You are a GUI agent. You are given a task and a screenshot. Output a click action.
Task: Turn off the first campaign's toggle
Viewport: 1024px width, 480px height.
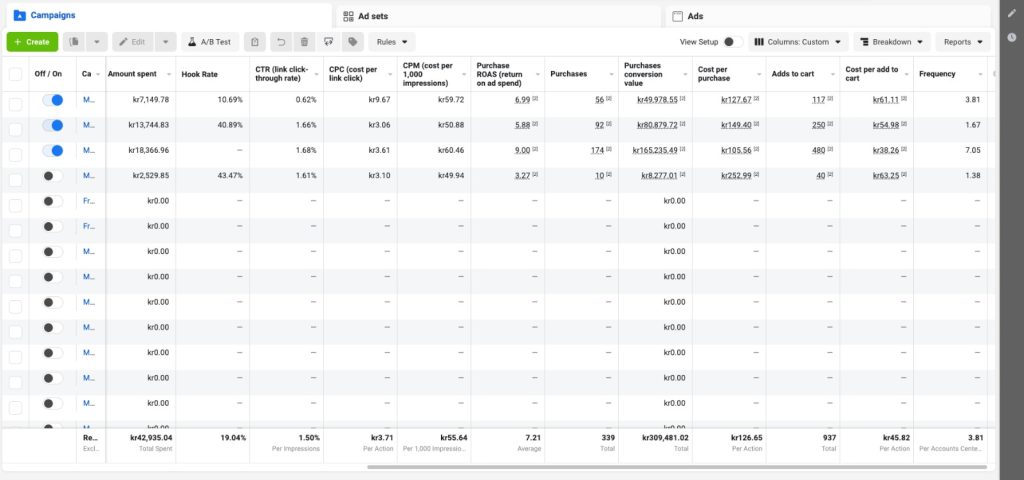[x=53, y=100]
